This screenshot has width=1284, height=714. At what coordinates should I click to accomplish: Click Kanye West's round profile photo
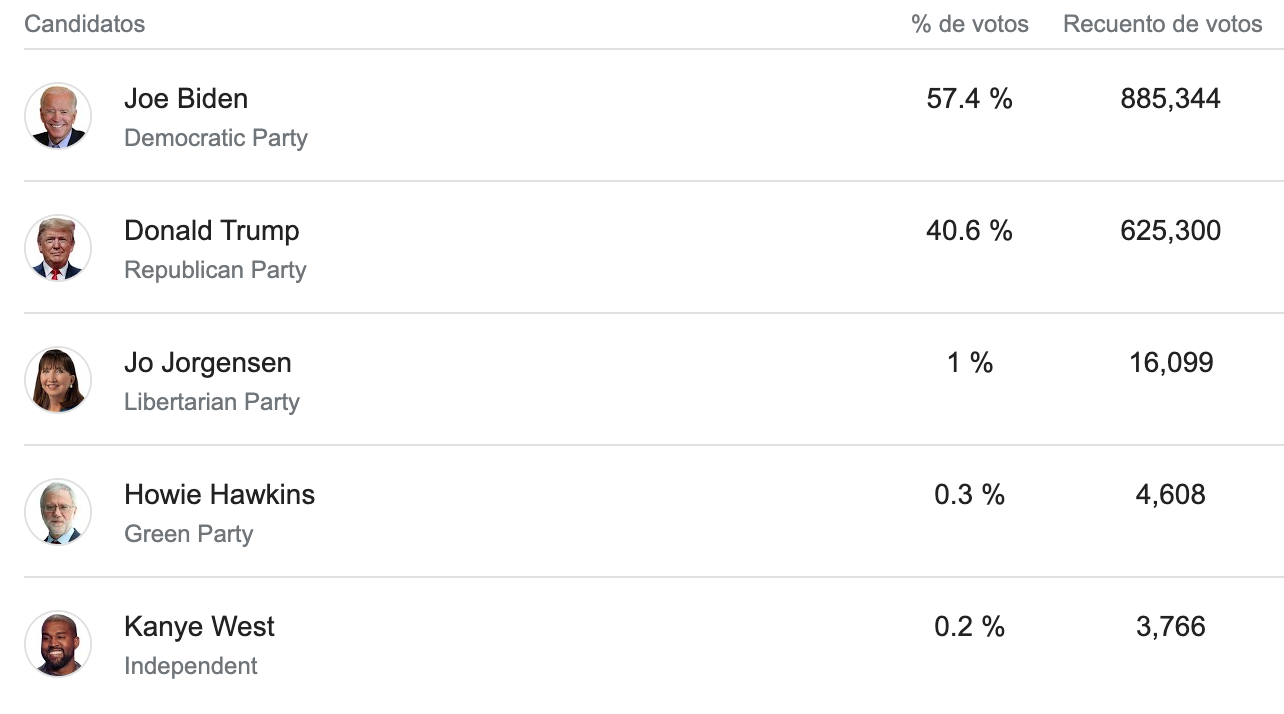pos(58,644)
